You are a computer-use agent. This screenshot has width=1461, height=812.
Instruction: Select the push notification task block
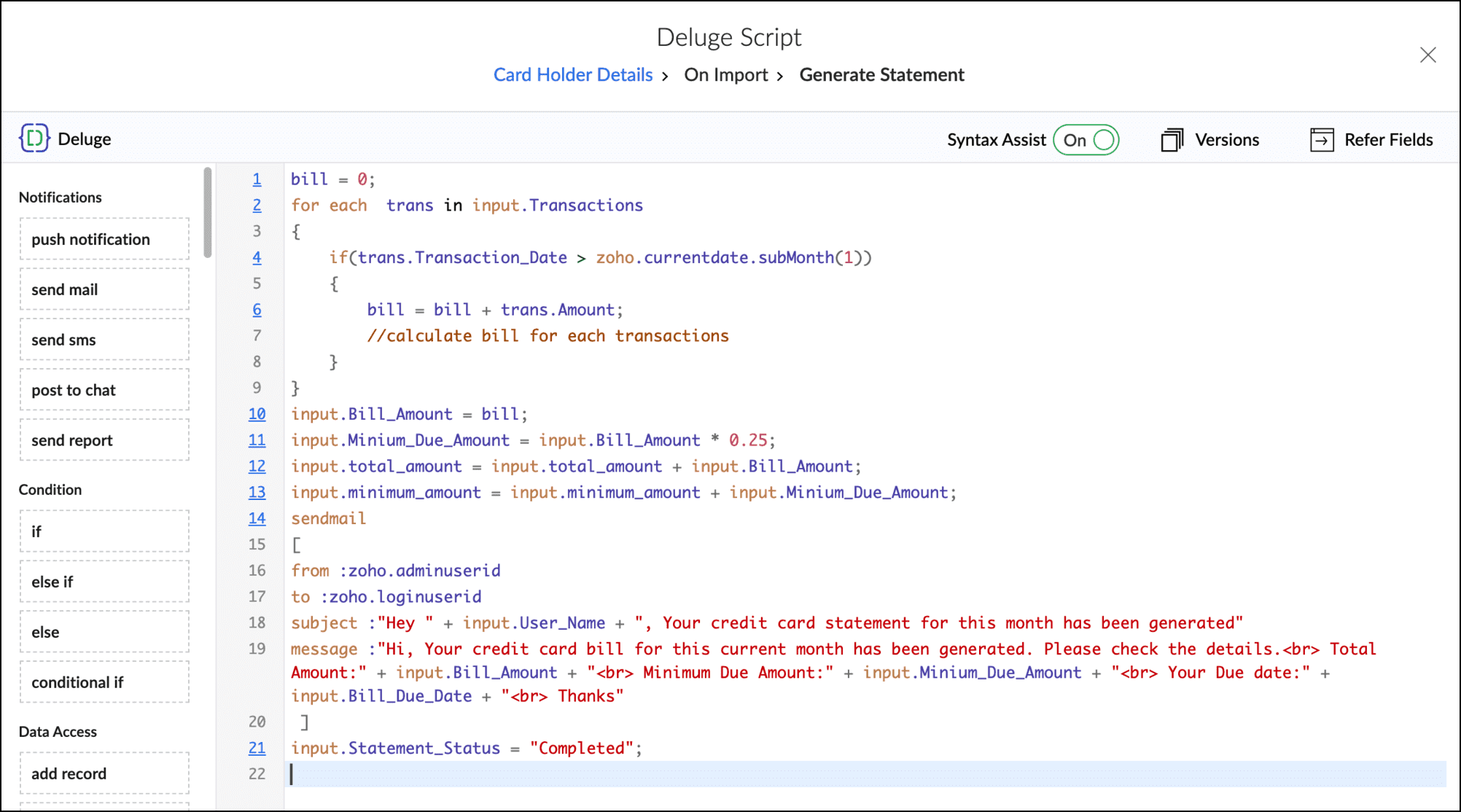click(x=104, y=239)
